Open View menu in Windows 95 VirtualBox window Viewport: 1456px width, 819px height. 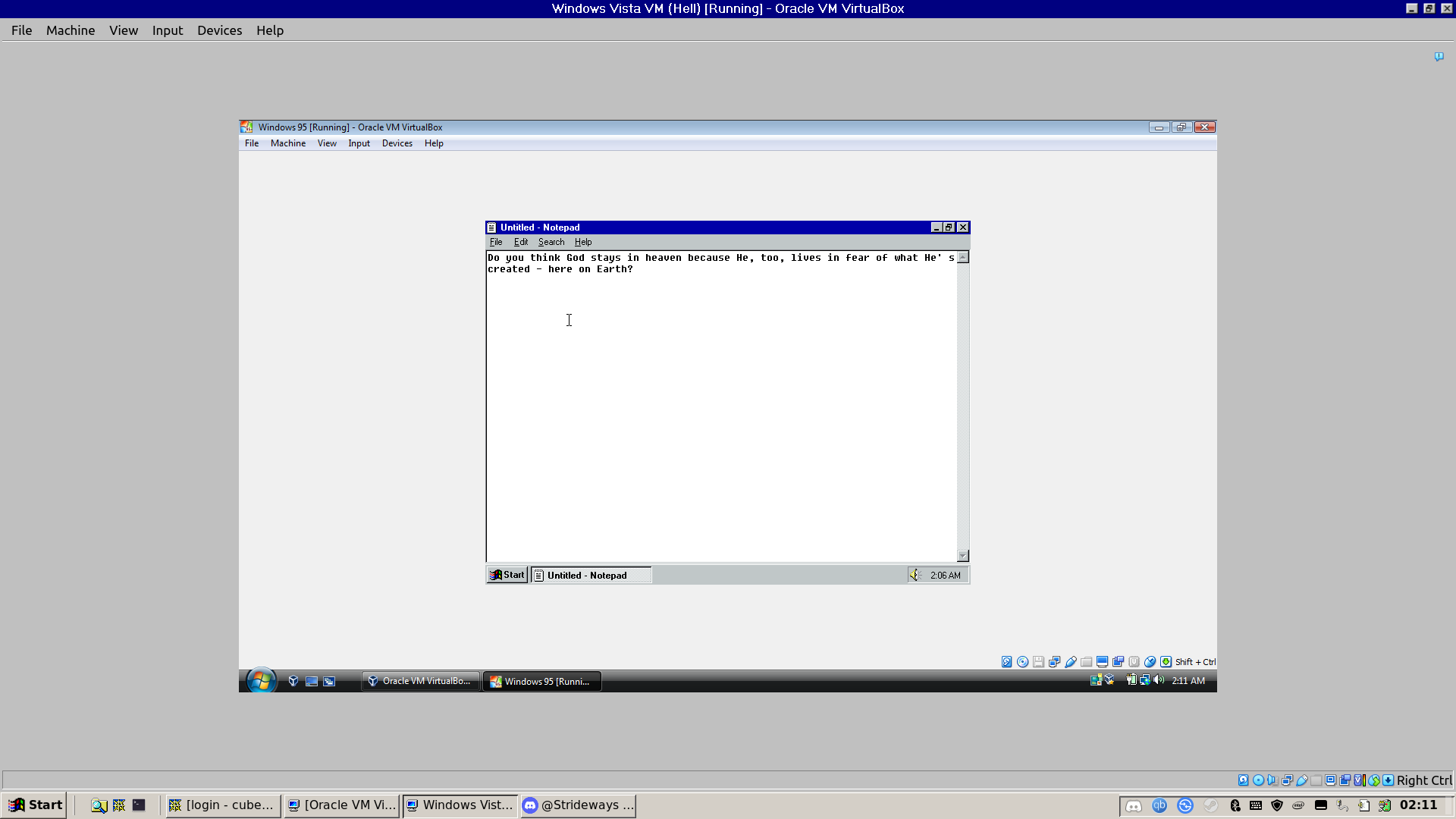coord(327,143)
